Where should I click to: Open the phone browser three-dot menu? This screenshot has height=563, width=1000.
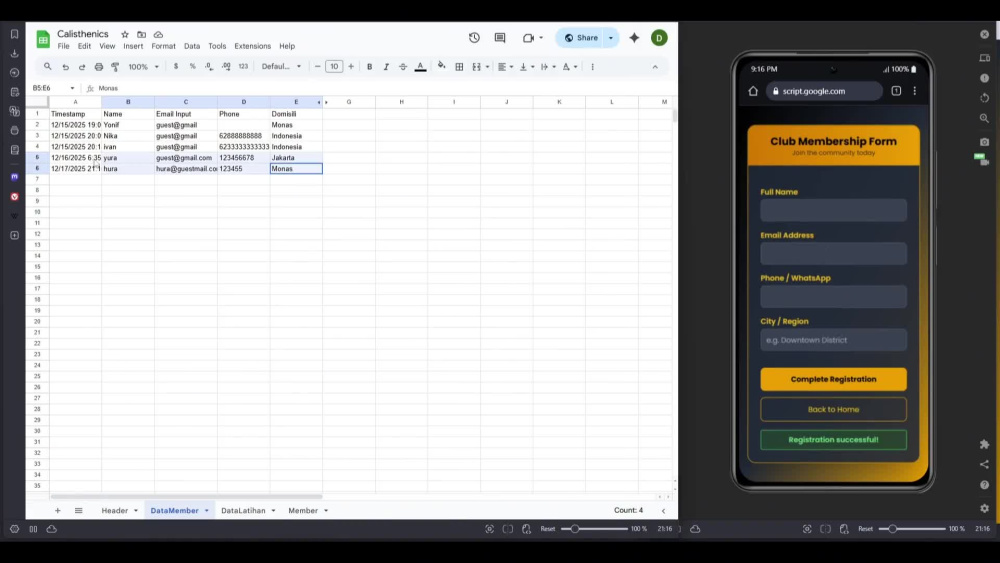(x=915, y=91)
